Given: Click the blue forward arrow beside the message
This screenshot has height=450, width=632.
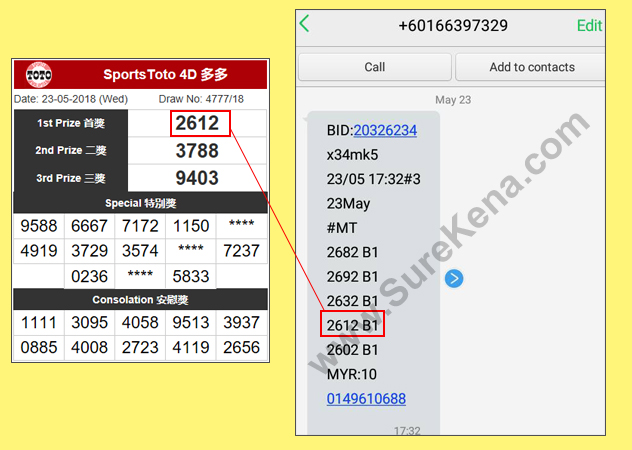Looking at the screenshot, I should coord(454,278).
